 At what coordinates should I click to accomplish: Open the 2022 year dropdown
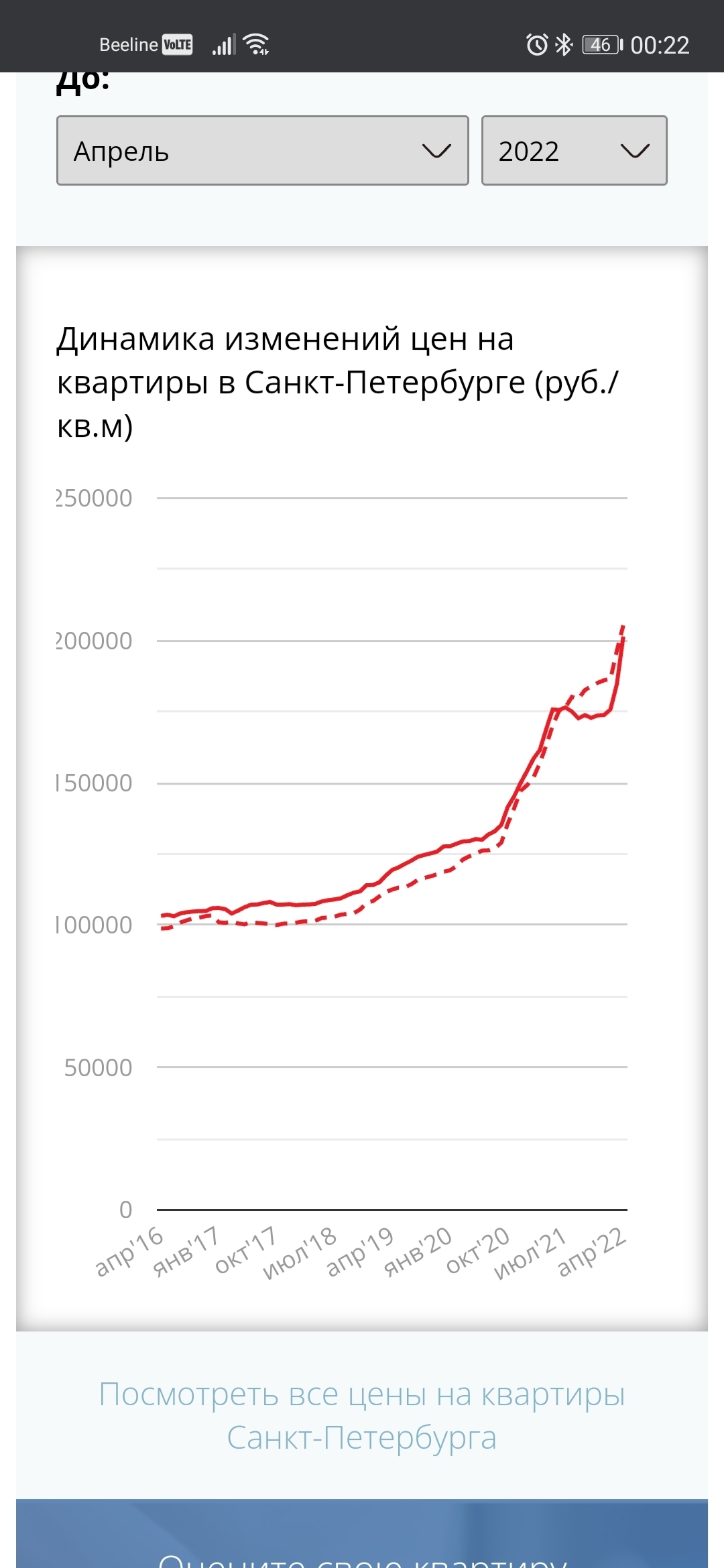[x=574, y=151]
